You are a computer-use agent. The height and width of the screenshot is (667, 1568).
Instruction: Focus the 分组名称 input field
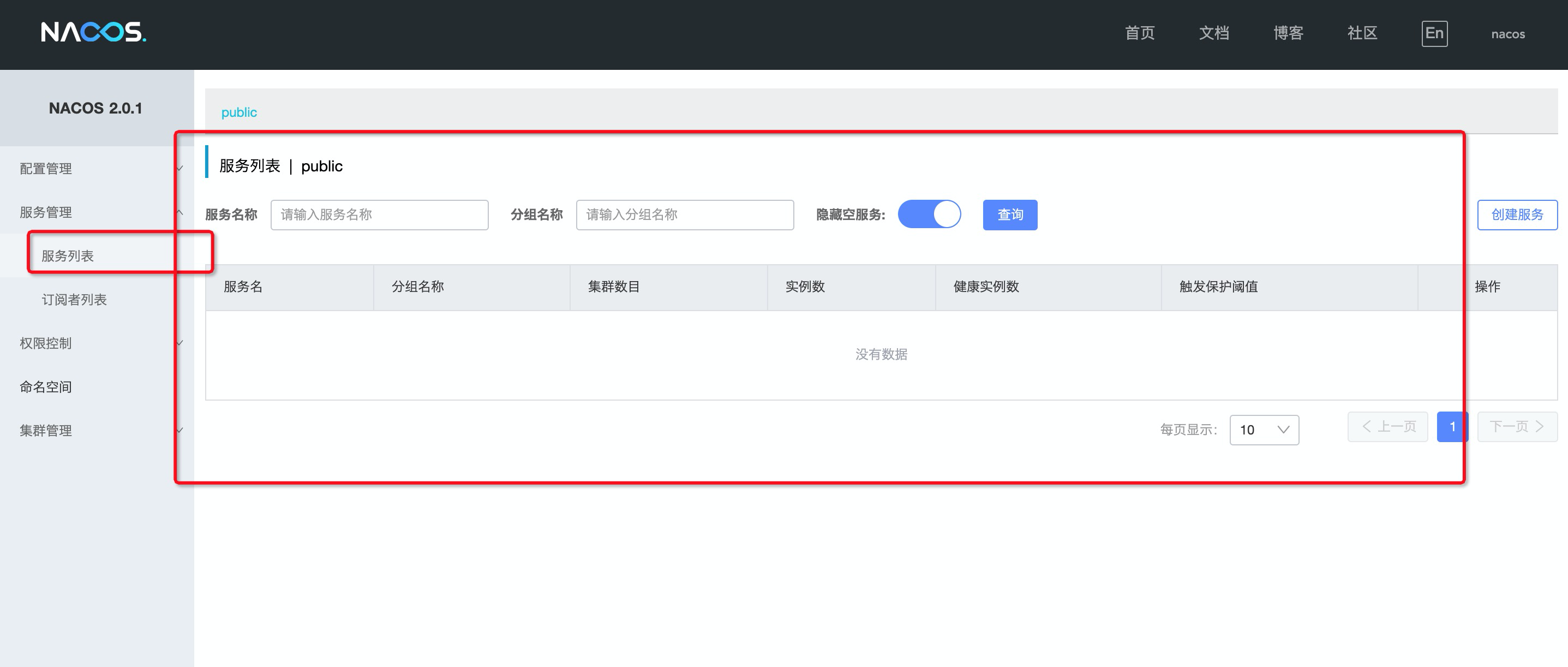(684, 215)
